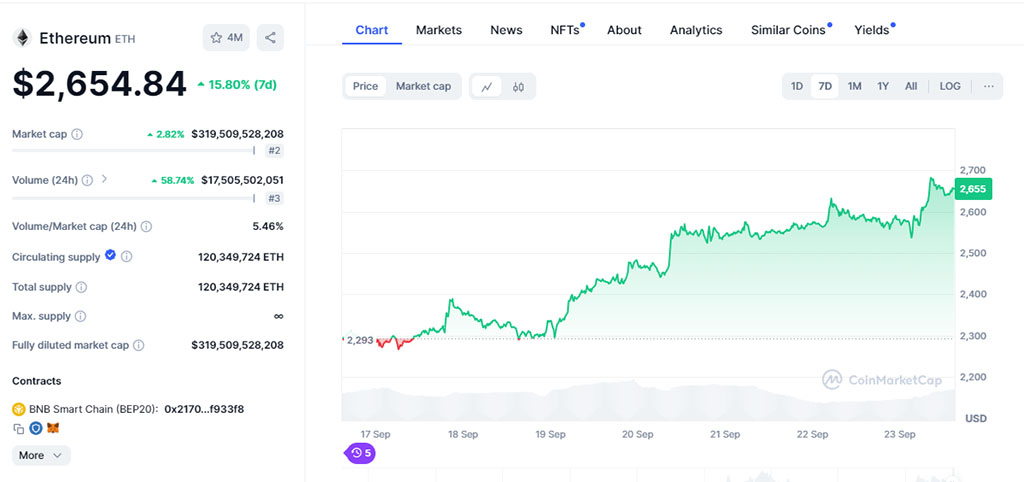Click the BNB Smart Chain logo icon

click(x=19, y=410)
